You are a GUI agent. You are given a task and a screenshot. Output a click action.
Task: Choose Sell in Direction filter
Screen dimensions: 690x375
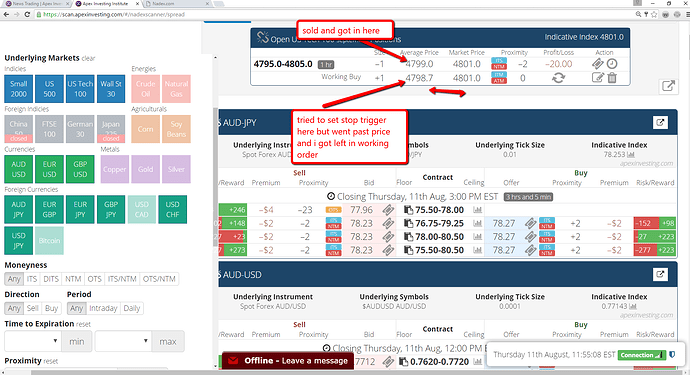coord(33,308)
